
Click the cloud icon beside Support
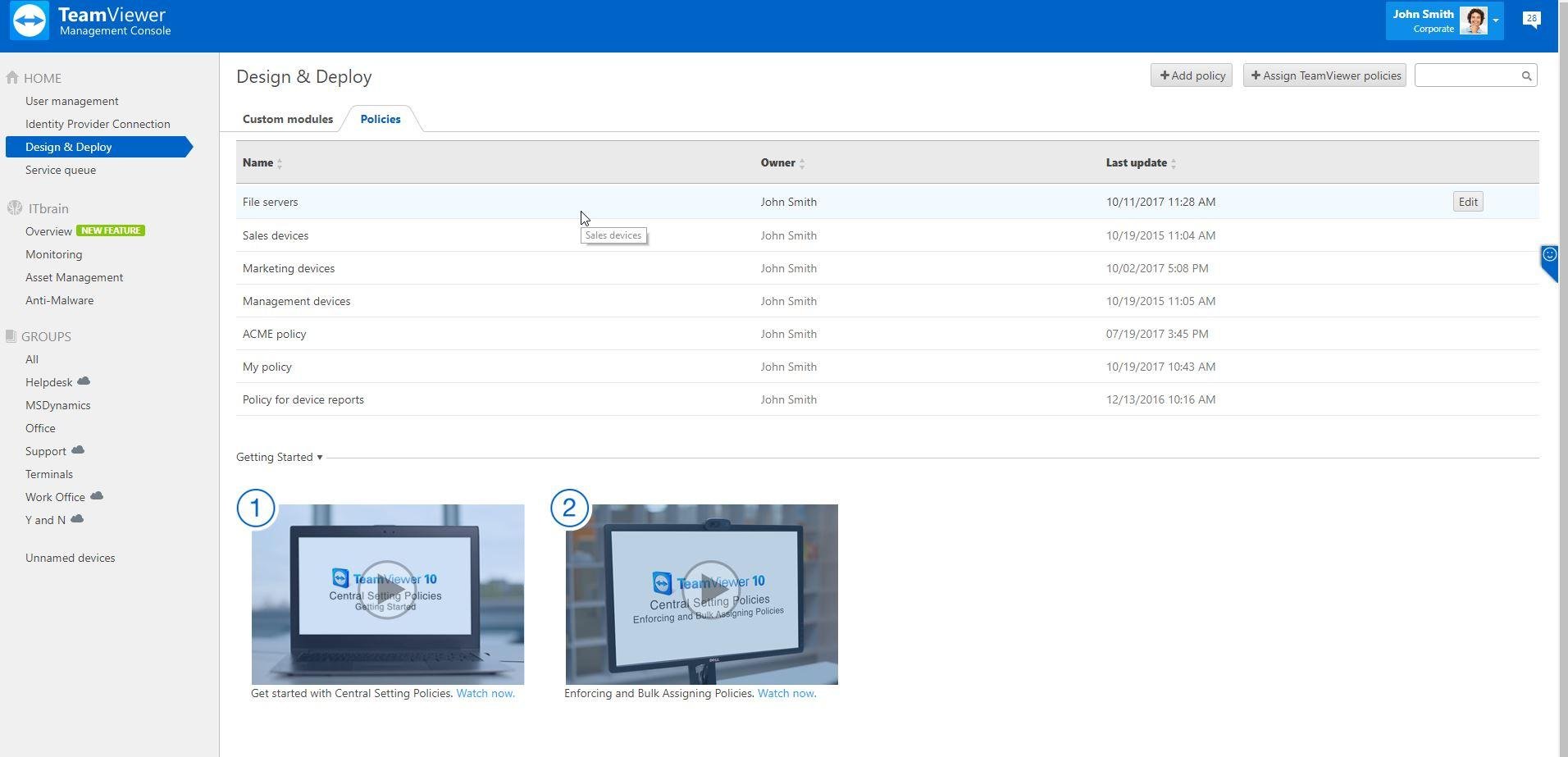(x=78, y=450)
